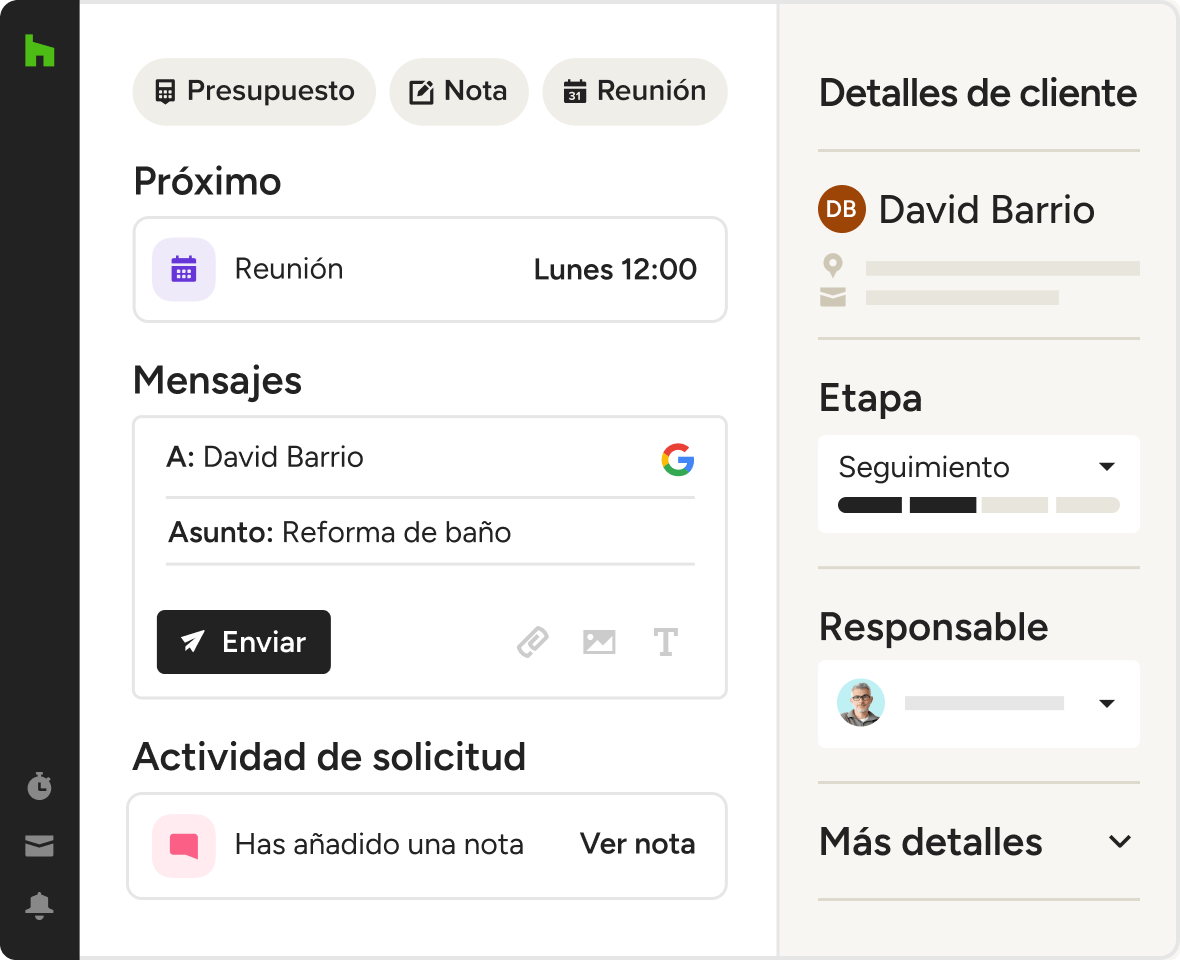Open the timer icon in sidebar
This screenshot has height=960, width=1180.
click(39, 786)
